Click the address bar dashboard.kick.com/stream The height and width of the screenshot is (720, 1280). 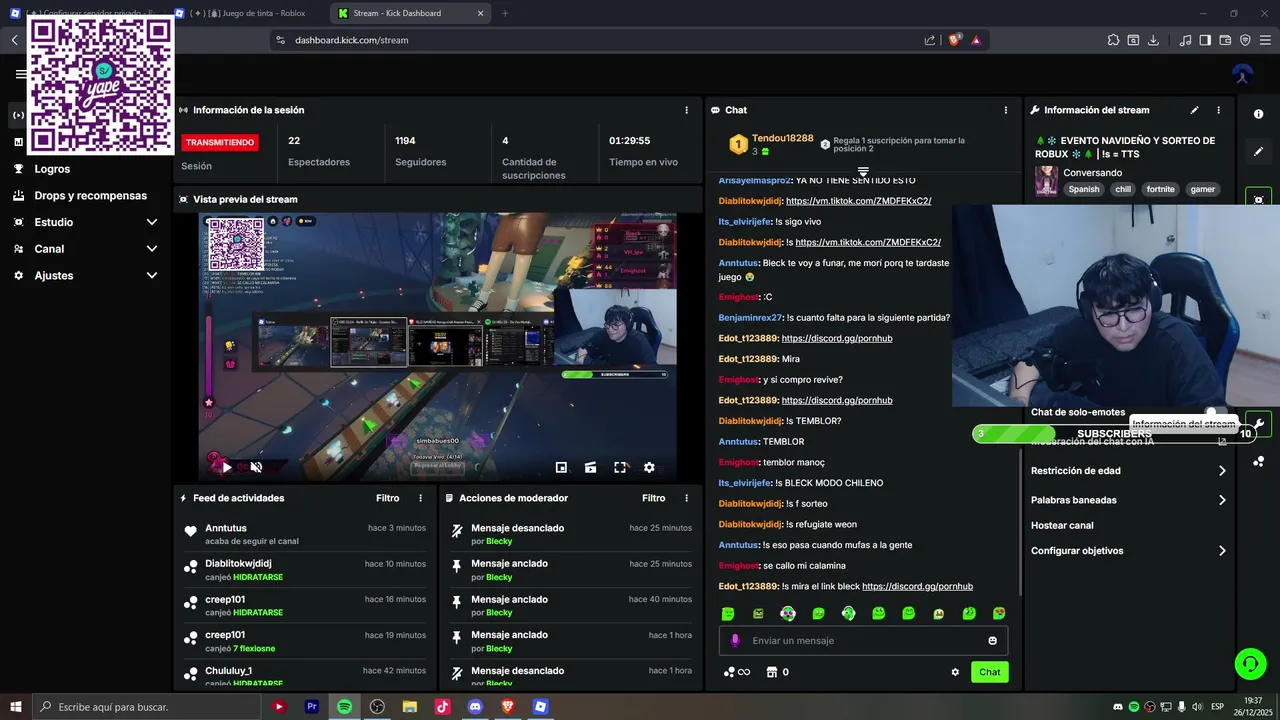point(351,40)
